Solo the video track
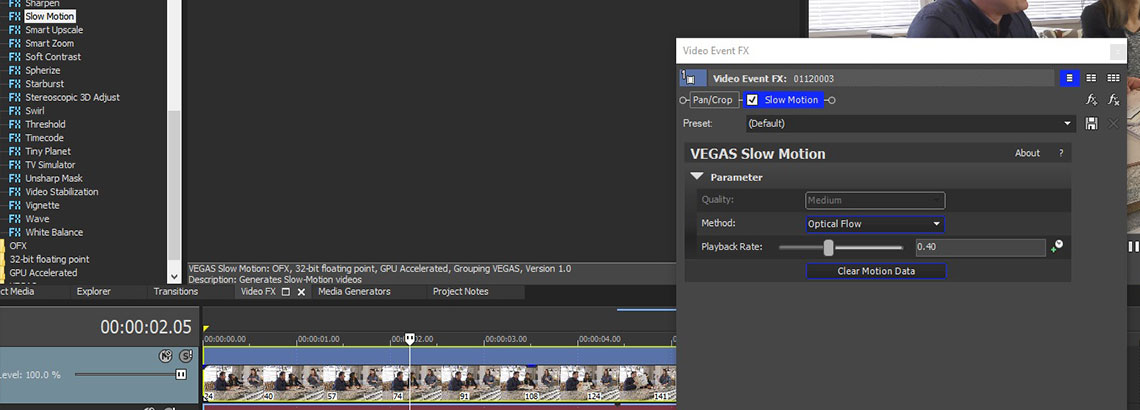The image size is (1140, 410). (186, 356)
